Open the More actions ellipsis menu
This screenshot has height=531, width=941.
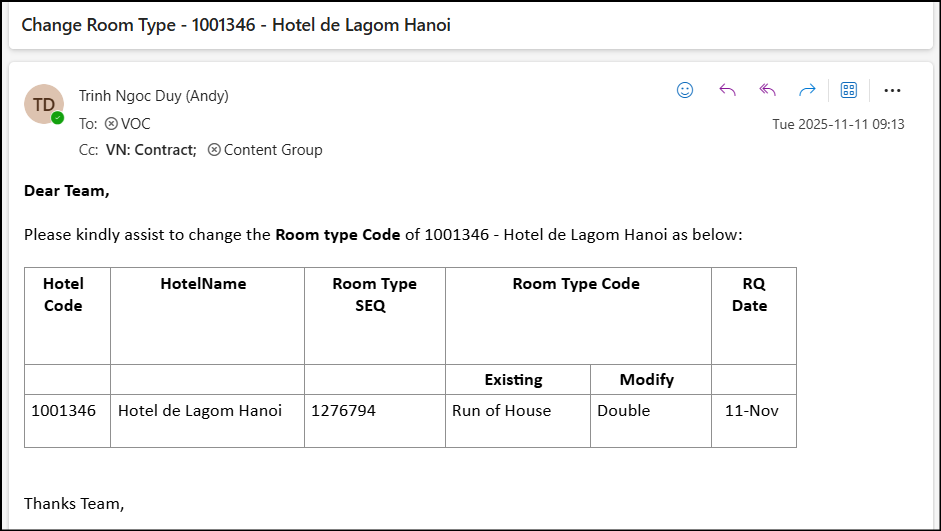893,90
